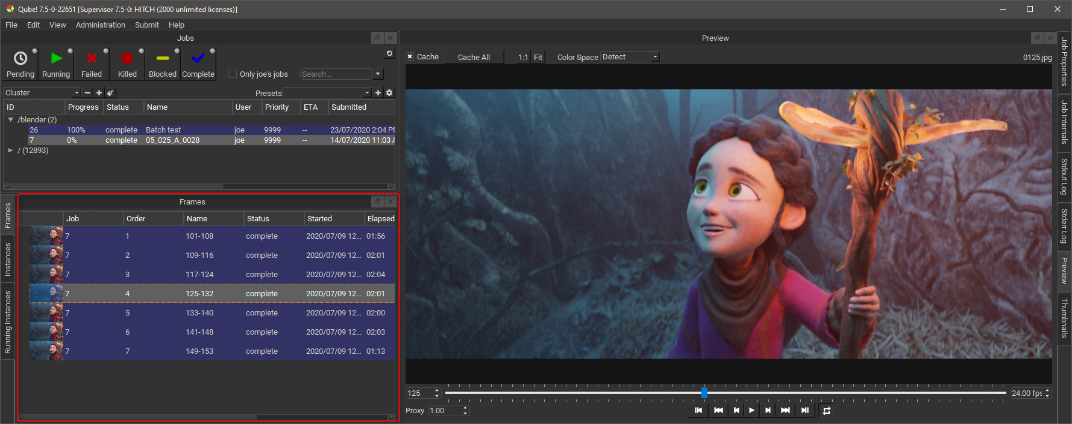This screenshot has width=1072, height=424.
Task: Click the preview timeline slider handle
Action: (x=704, y=393)
